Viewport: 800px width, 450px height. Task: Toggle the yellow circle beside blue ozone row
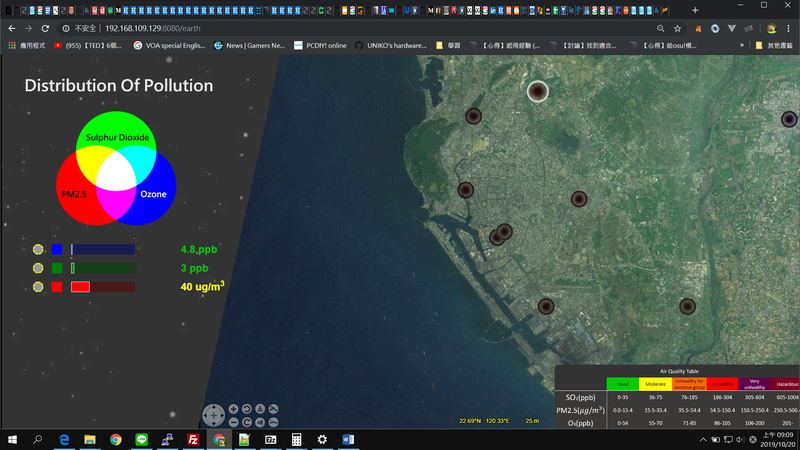(38, 249)
